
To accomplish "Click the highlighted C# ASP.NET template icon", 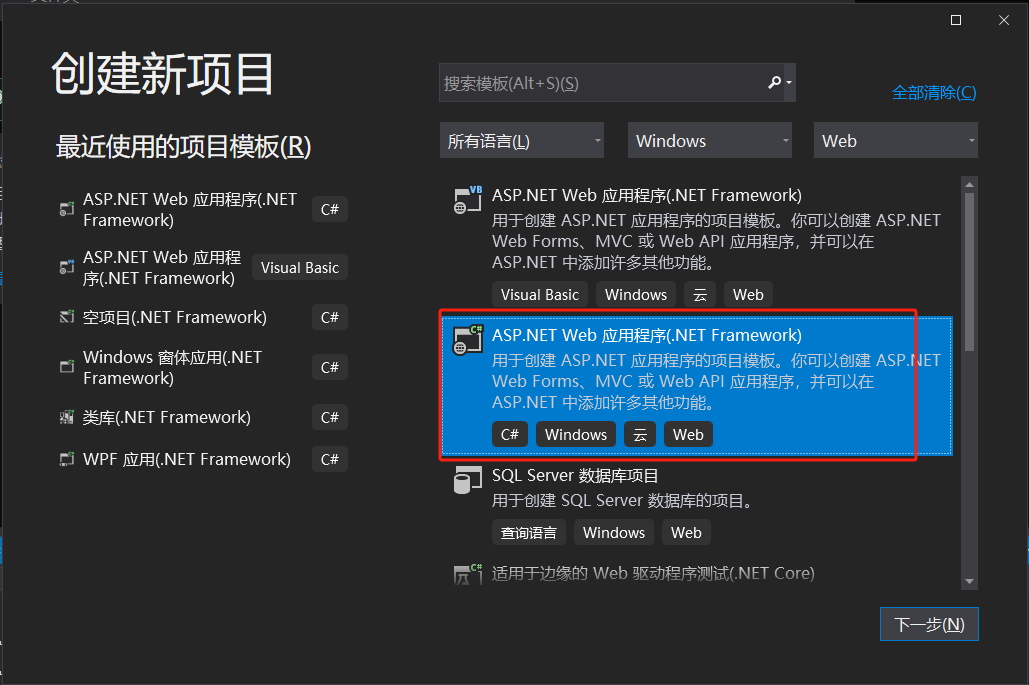I will (x=467, y=339).
